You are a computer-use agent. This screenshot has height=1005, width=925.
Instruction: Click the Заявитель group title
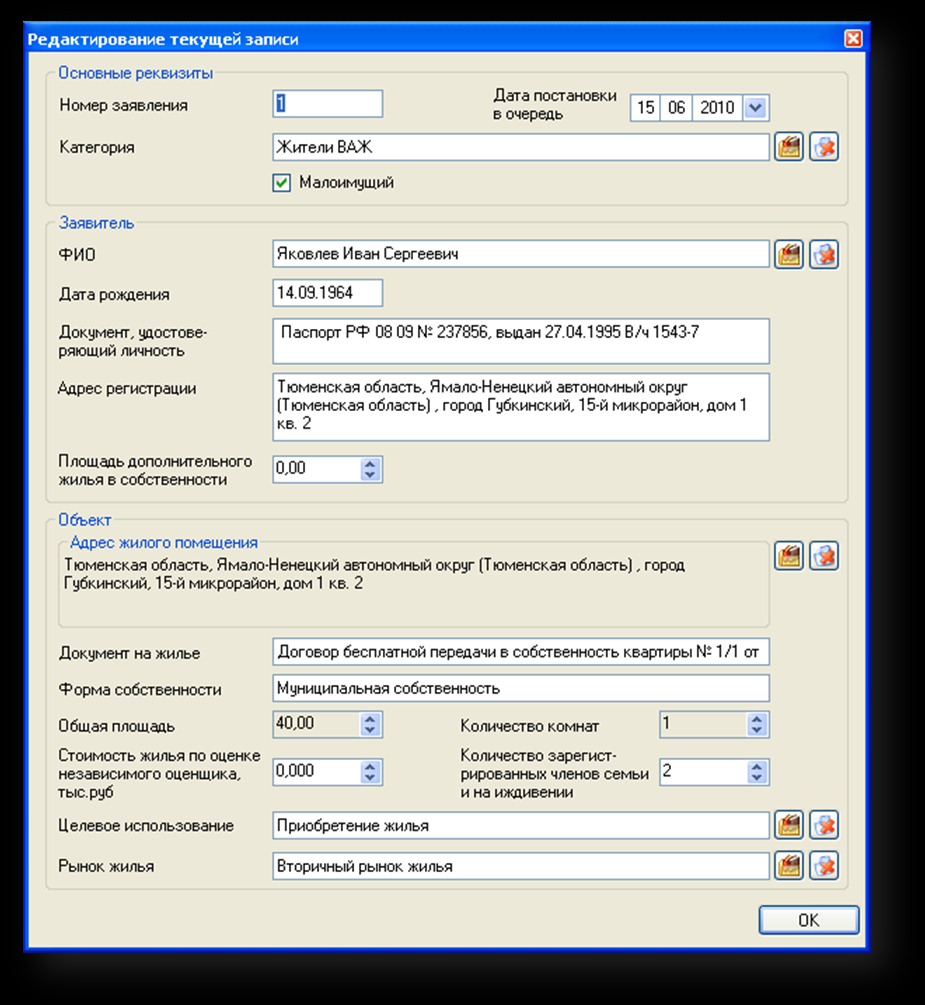point(96,223)
